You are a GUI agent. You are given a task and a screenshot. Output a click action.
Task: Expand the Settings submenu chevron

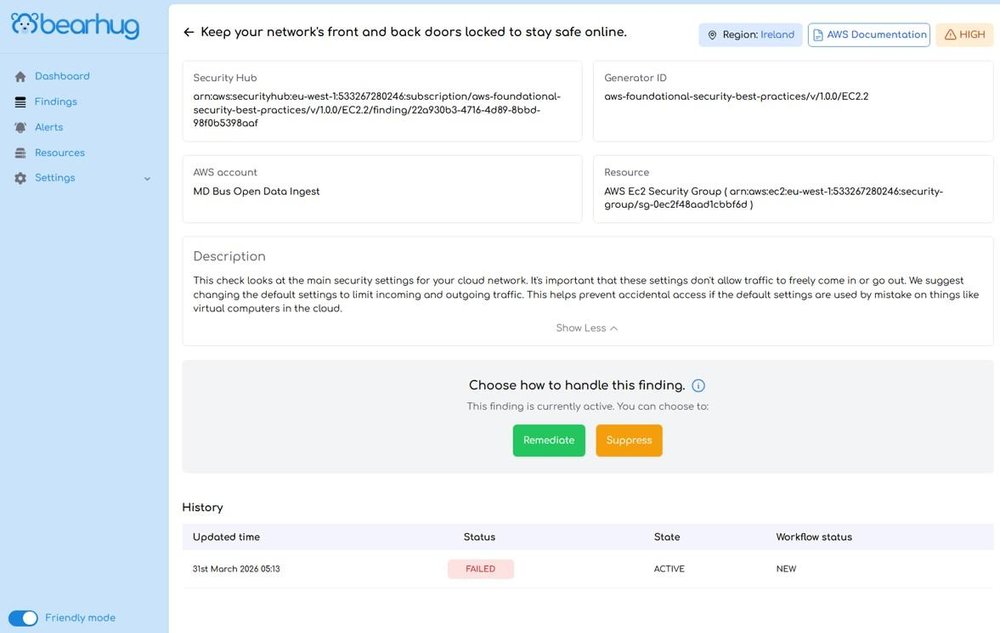pyautogui.click(x=147, y=178)
